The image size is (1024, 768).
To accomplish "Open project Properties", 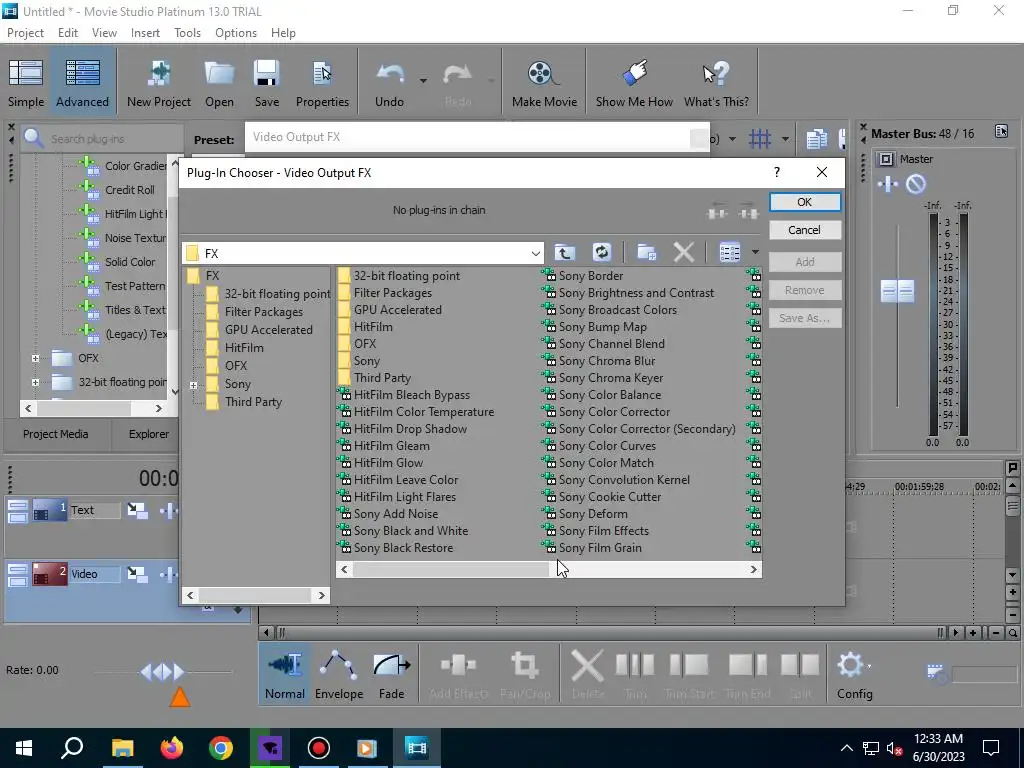I will [x=322, y=83].
